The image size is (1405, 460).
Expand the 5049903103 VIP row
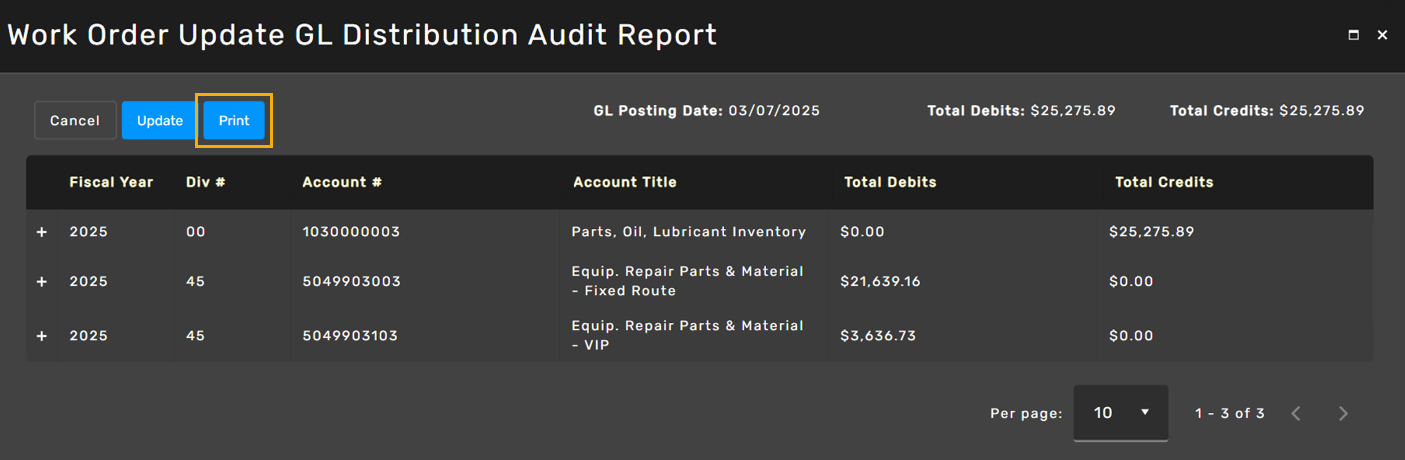tap(42, 336)
